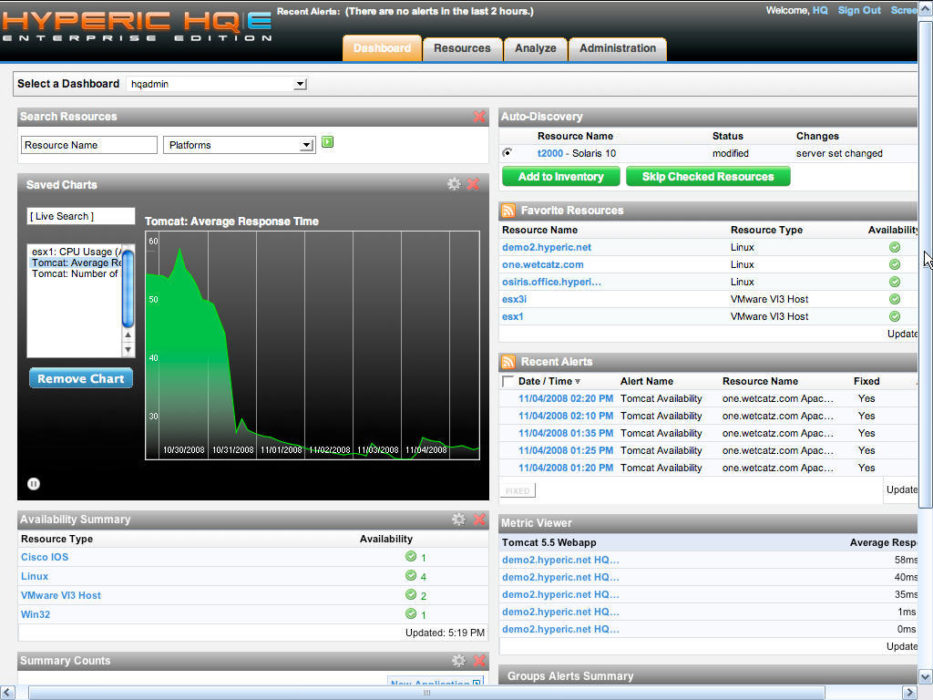Check the select-all Recent Alerts checkbox
Screen dimensions: 933x700
(508, 381)
